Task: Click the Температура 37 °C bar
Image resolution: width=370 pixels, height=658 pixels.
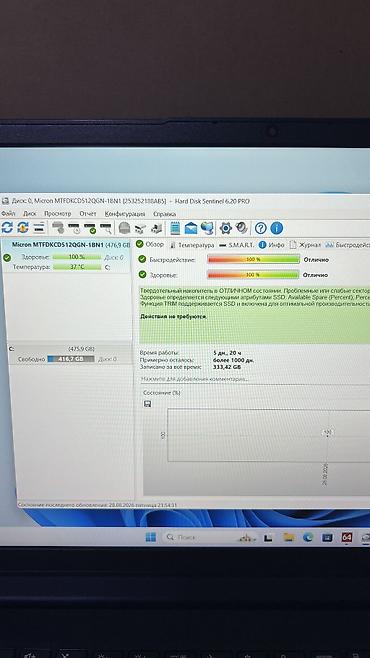Action: [x=77, y=266]
